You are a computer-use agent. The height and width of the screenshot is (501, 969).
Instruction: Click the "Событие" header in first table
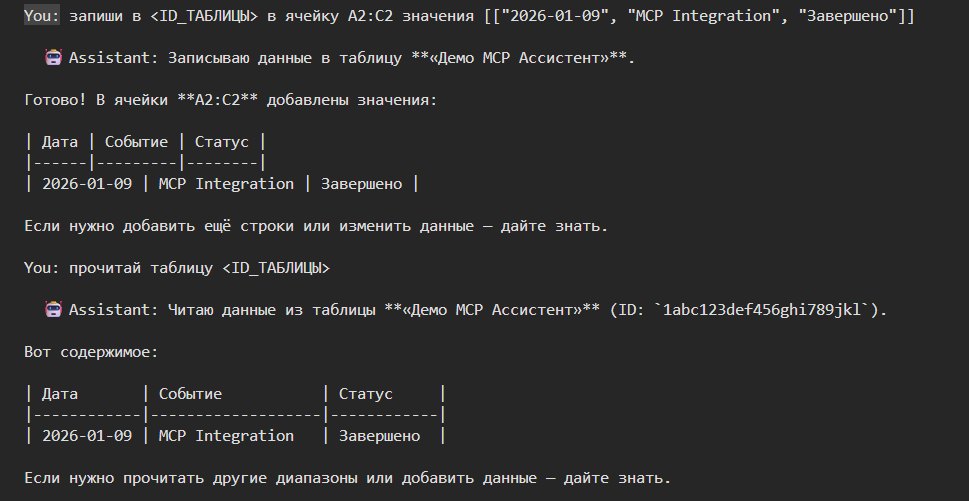(137, 142)
